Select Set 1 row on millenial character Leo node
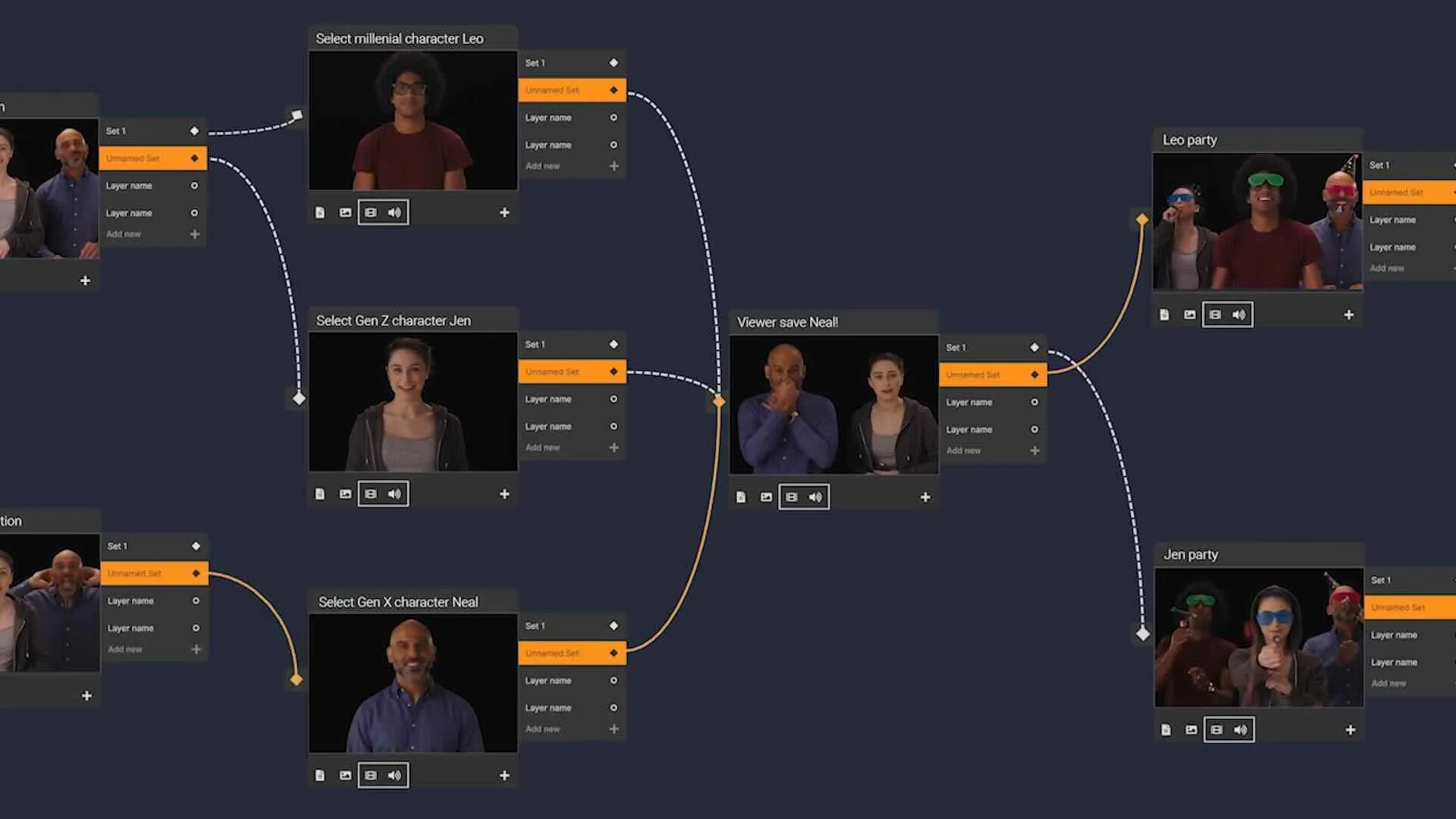The width and height of the screenshot is (1456, 819). click(x=572, y=63)
